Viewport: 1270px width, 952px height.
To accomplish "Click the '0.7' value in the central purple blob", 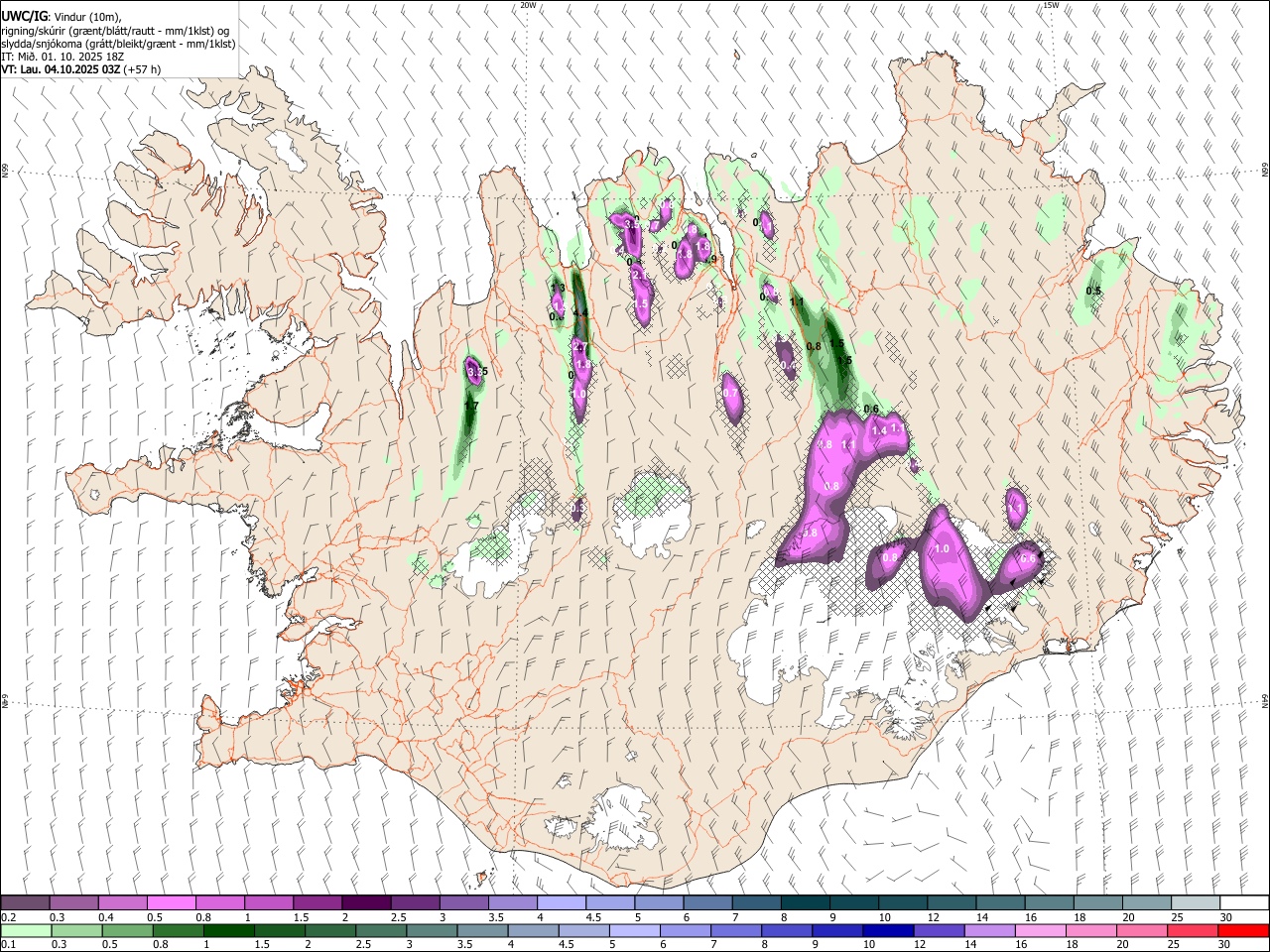I will [x=731, y=393].
